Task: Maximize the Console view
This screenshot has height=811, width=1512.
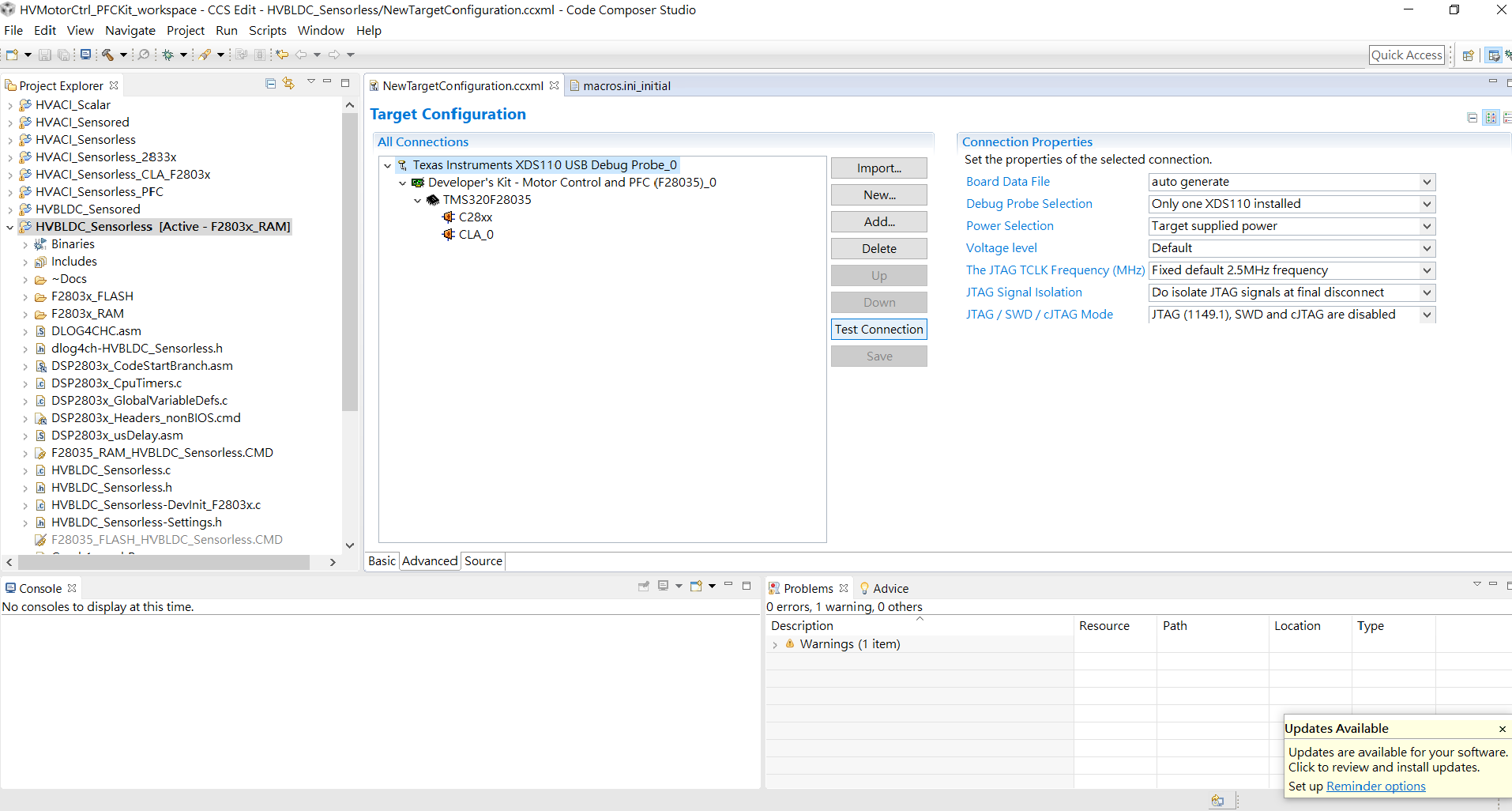Action: pyautogui.click(x=747, y=586)
